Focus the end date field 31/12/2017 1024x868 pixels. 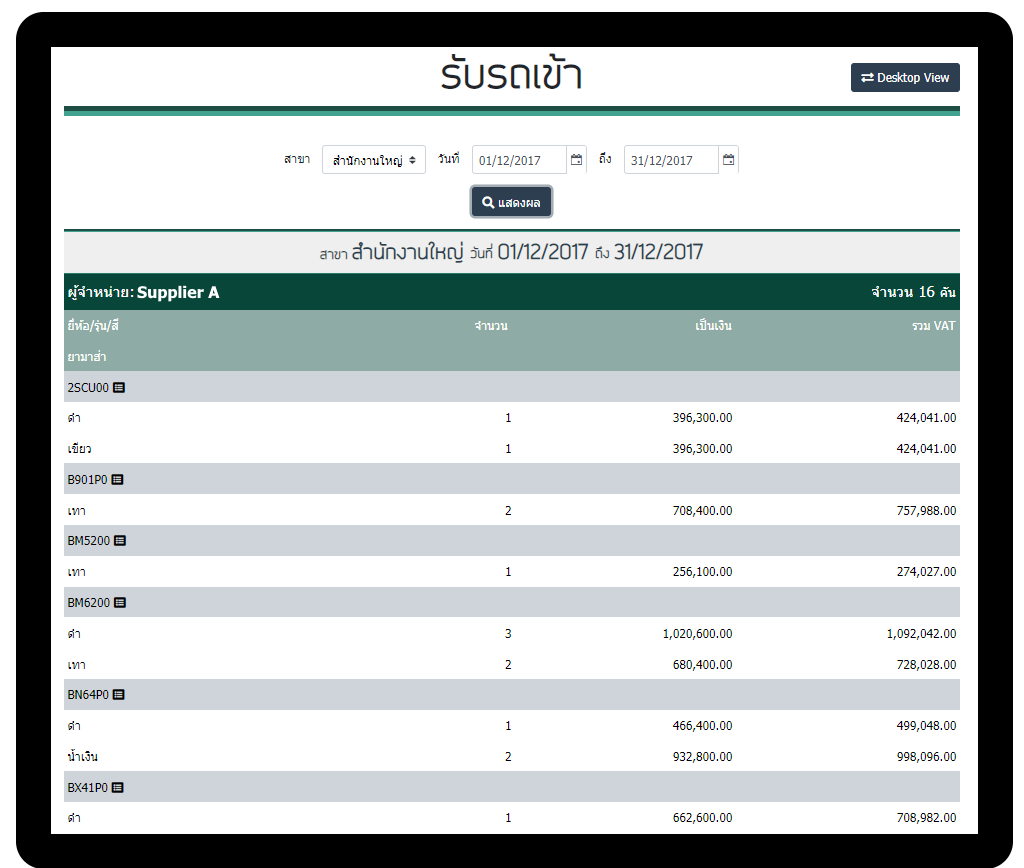pos(670,160)
